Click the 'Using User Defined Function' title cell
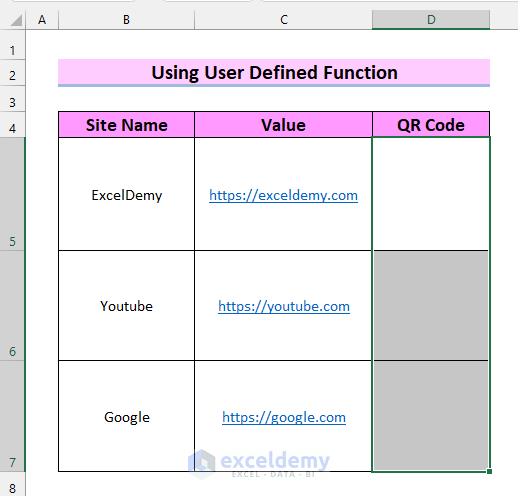The image size is (518, 496). tap(274, 73)
